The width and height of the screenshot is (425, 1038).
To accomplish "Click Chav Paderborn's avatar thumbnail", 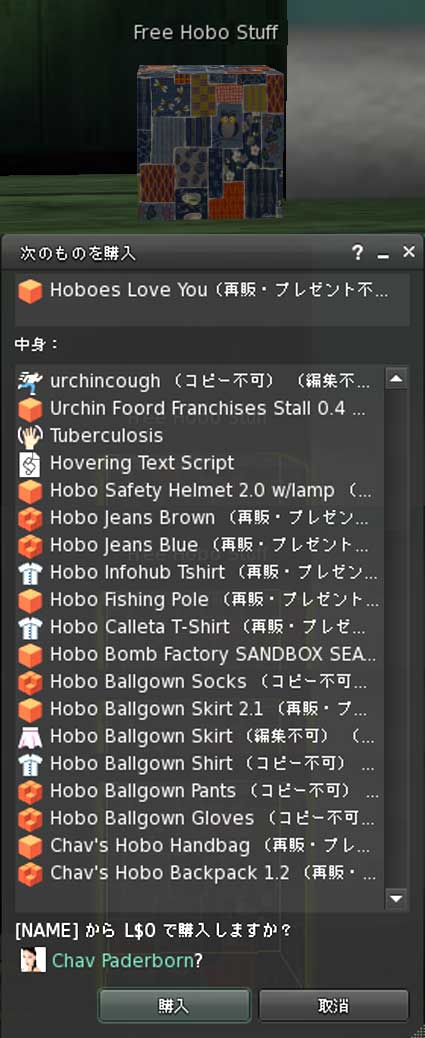I will coord(33,960).
